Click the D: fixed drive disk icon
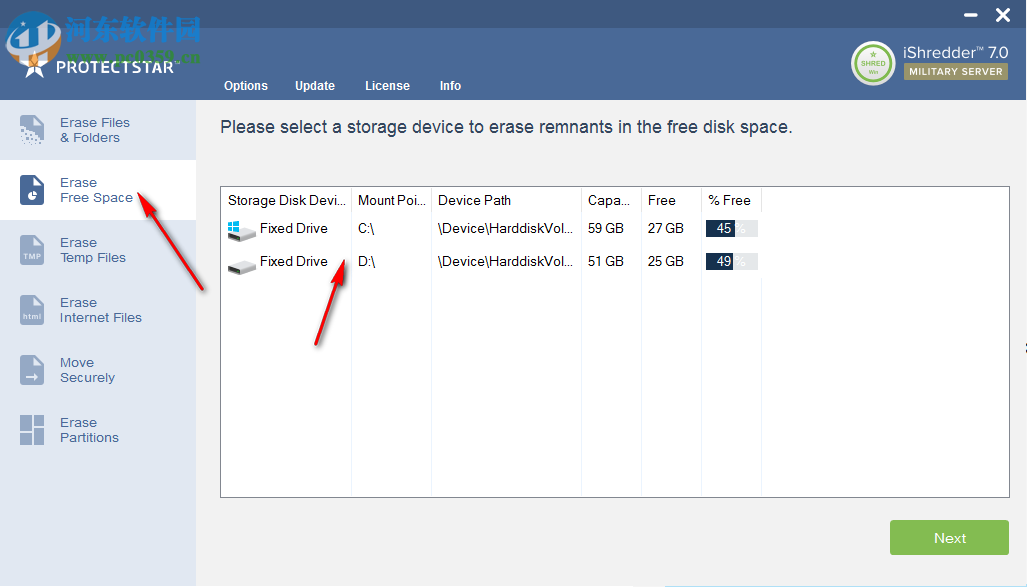 click(x=241, y=265)
